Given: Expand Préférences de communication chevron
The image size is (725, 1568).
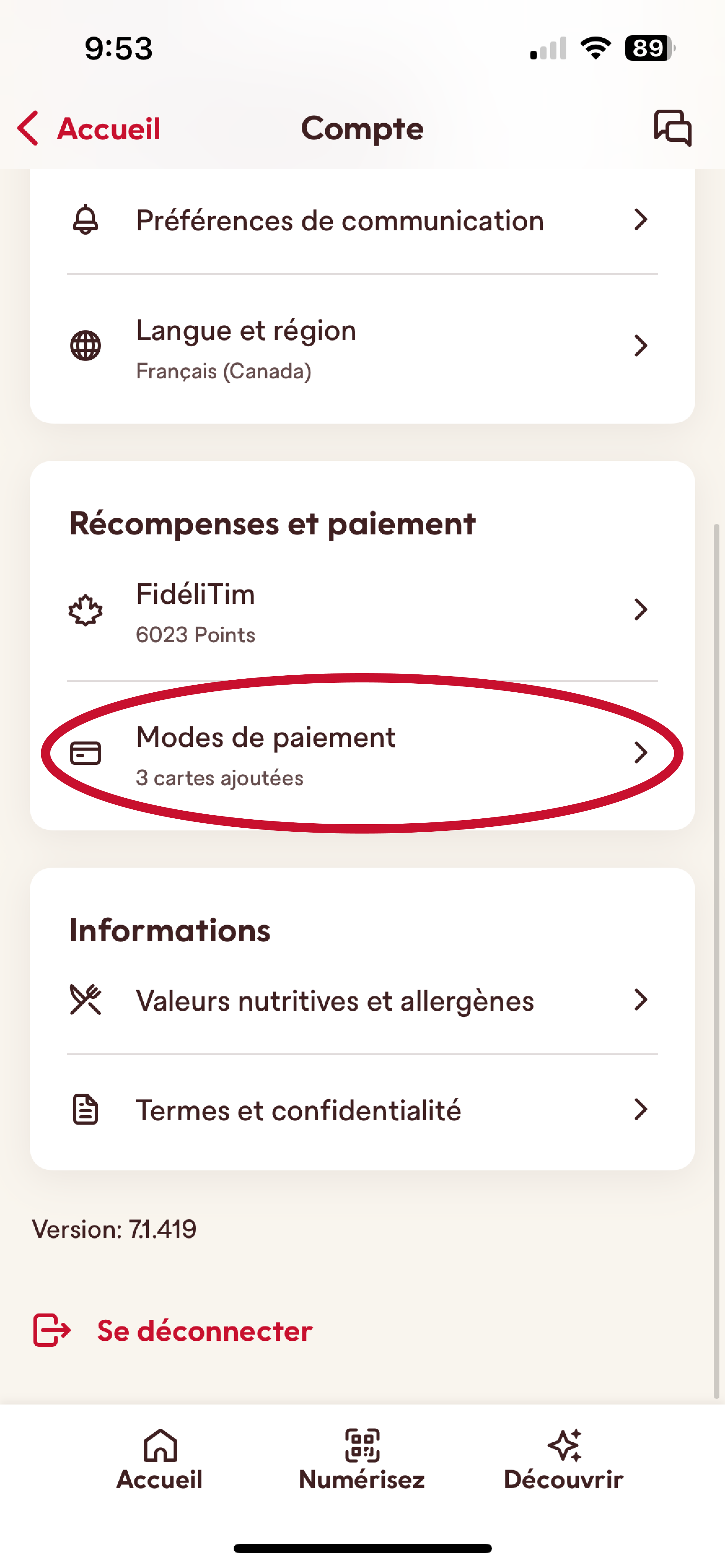Looking at the screenshot, I should [640, 220].
